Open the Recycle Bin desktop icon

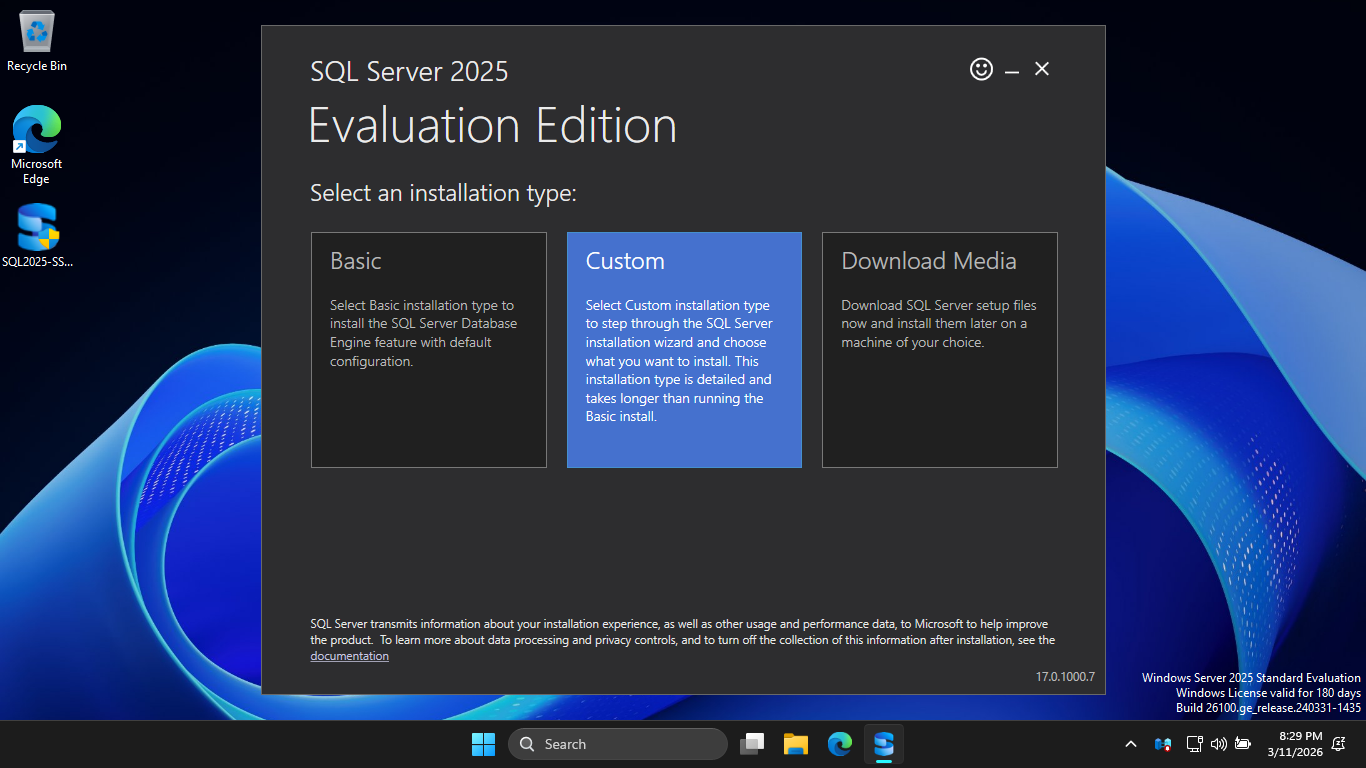click(37, 42)
